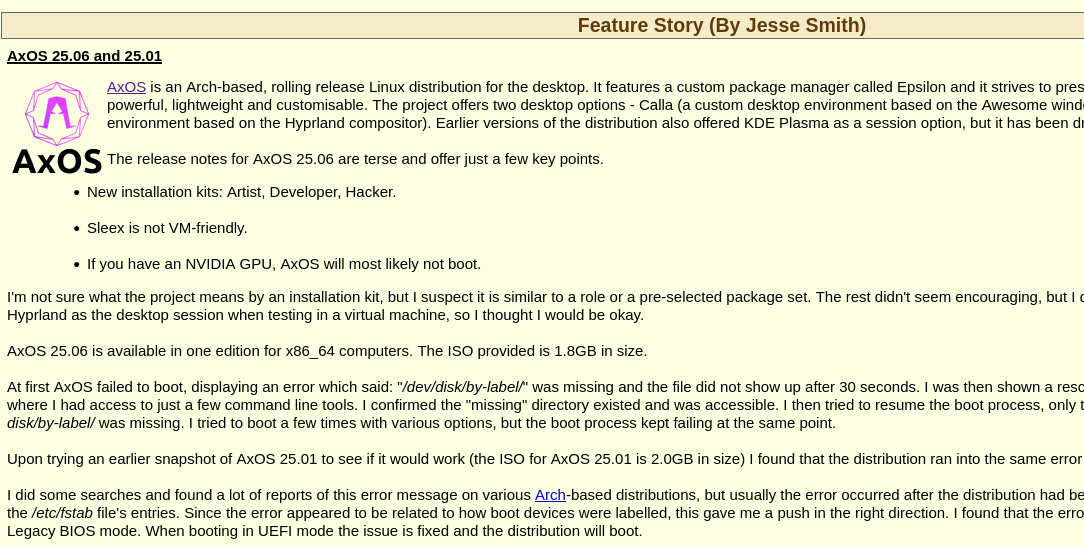The width and height of the screenshot is (1084, 547).
Task: Click the 'At first AxOS failed to boot' sentence
Action: (x=200, y=387)
